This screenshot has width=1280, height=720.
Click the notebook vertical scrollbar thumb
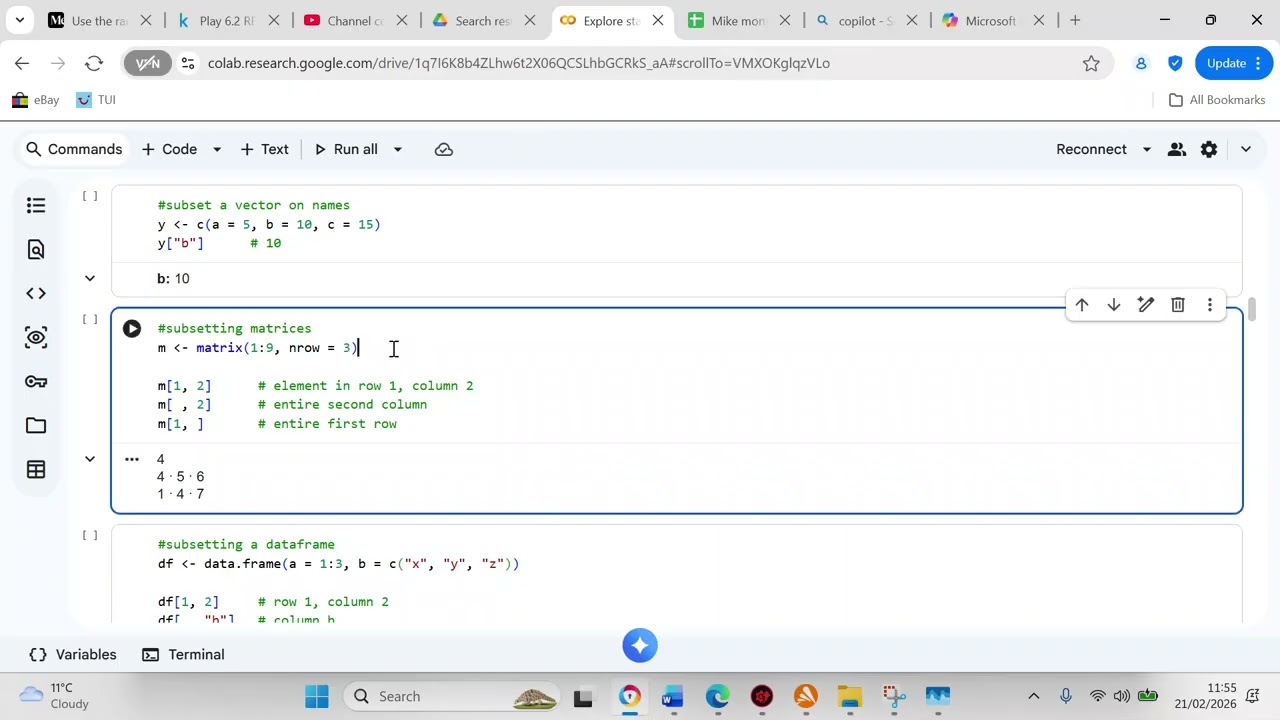1251,311
